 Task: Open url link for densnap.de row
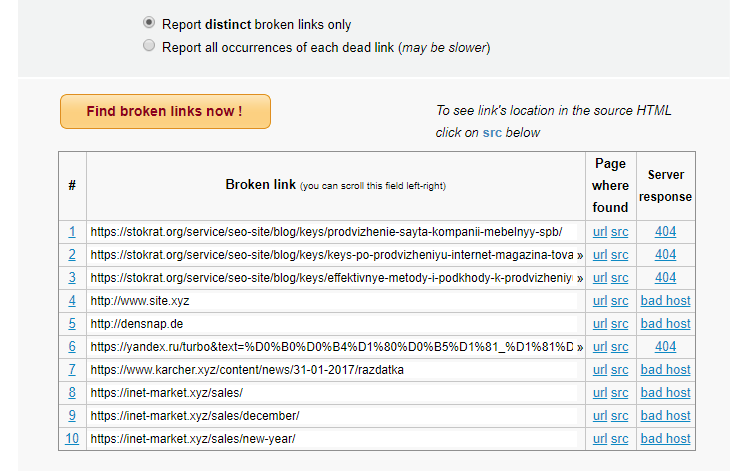pos(600,323)
